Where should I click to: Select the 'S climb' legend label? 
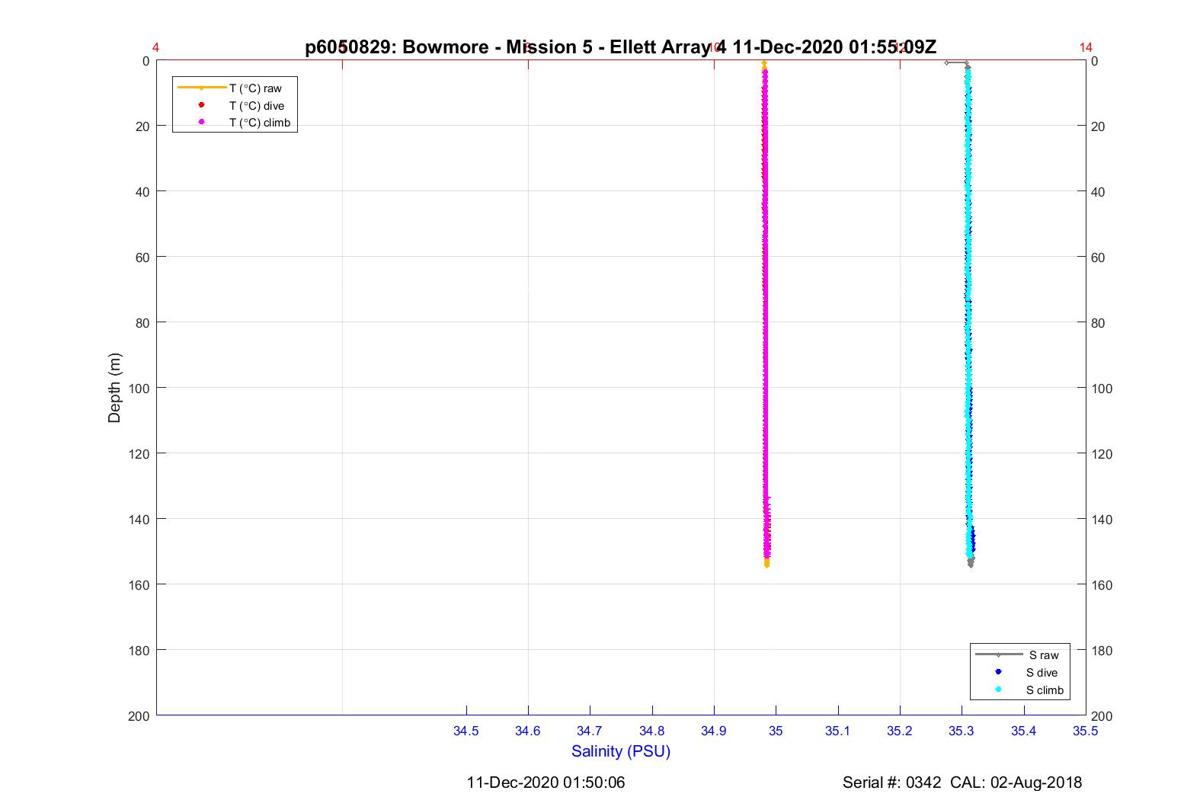pos(1046,691)
